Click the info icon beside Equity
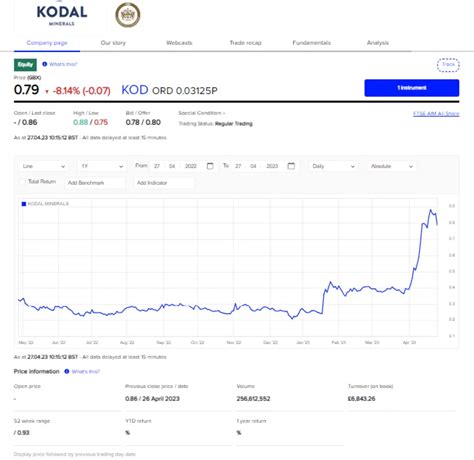This screenshot has width=474, height=460. (x=45, y=64)
